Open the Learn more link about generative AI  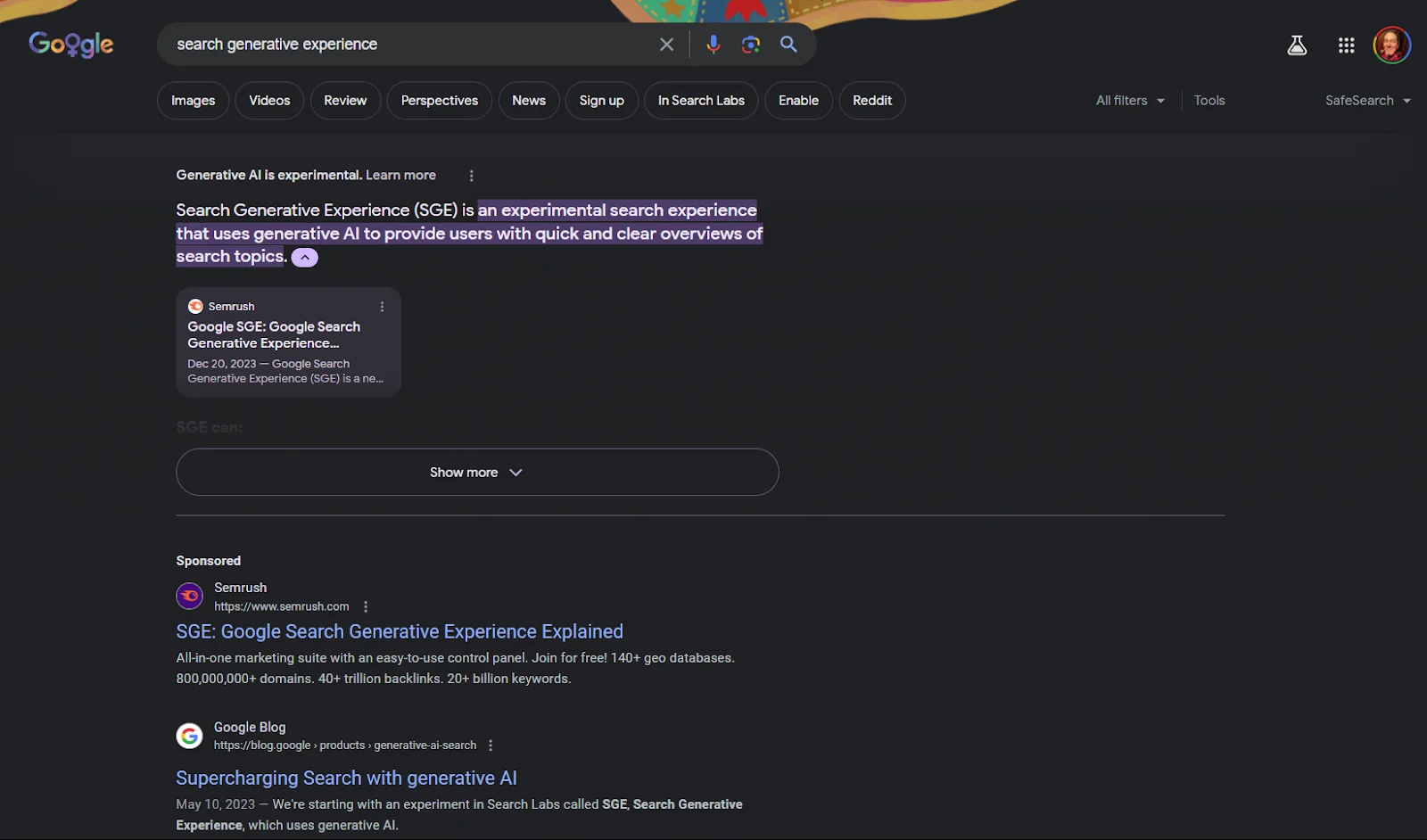(400, 175)
